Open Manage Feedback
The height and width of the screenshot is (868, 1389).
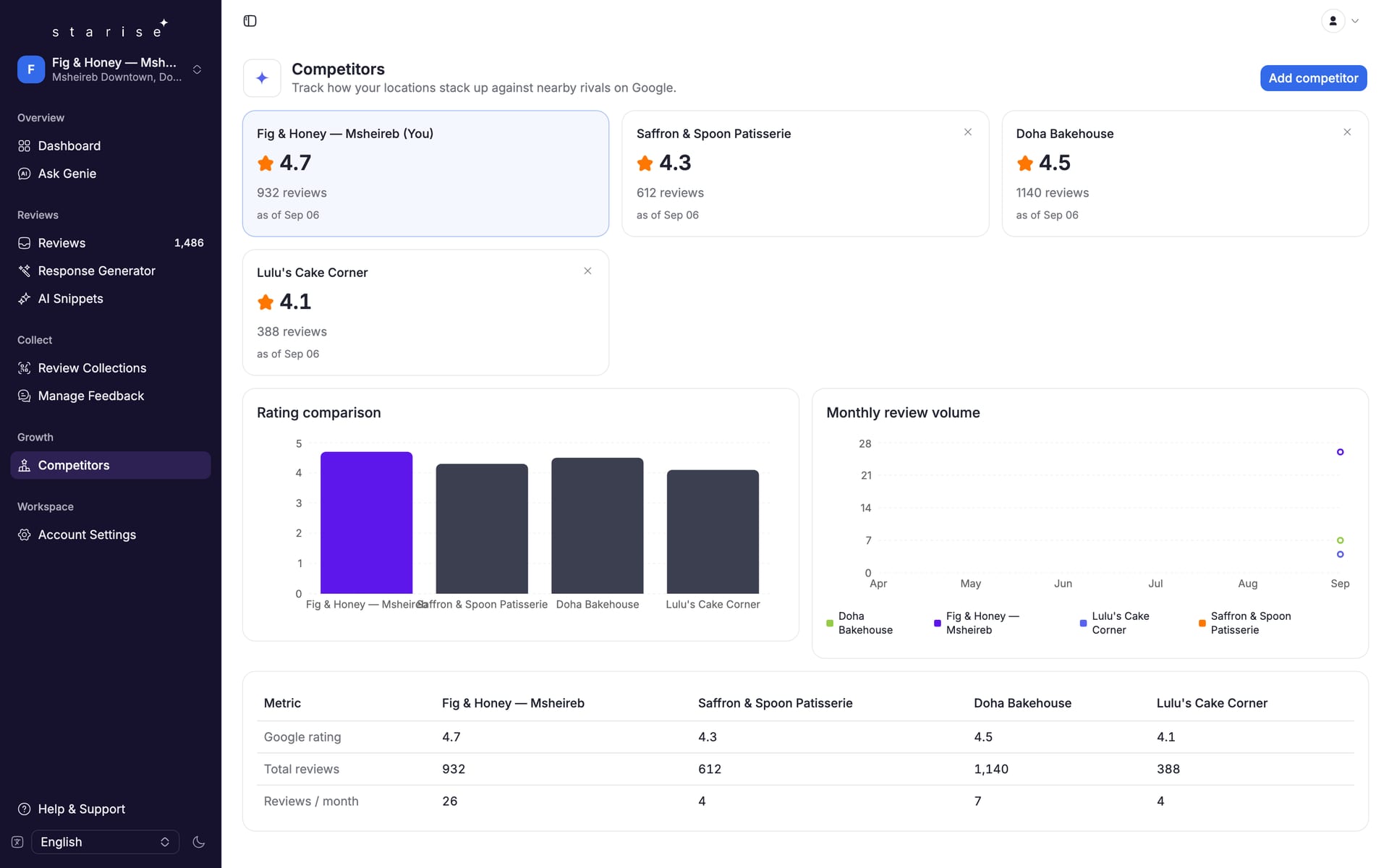click(111, 396)
